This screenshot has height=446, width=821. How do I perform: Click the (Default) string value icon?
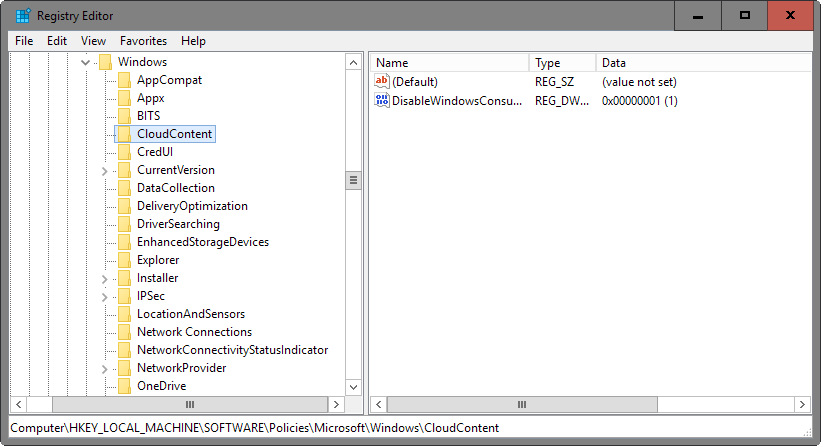click(381, 81)
